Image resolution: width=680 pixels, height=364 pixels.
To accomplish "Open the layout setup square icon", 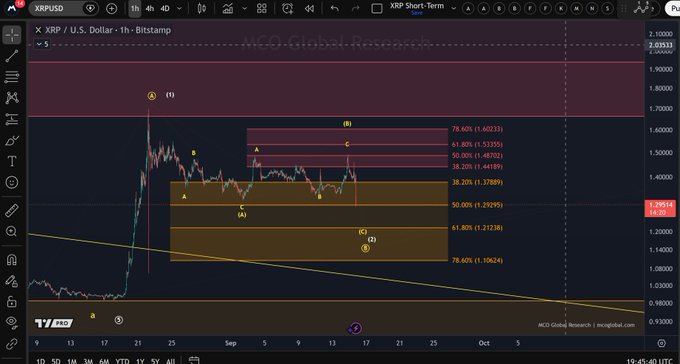I will tap(377, 8).
